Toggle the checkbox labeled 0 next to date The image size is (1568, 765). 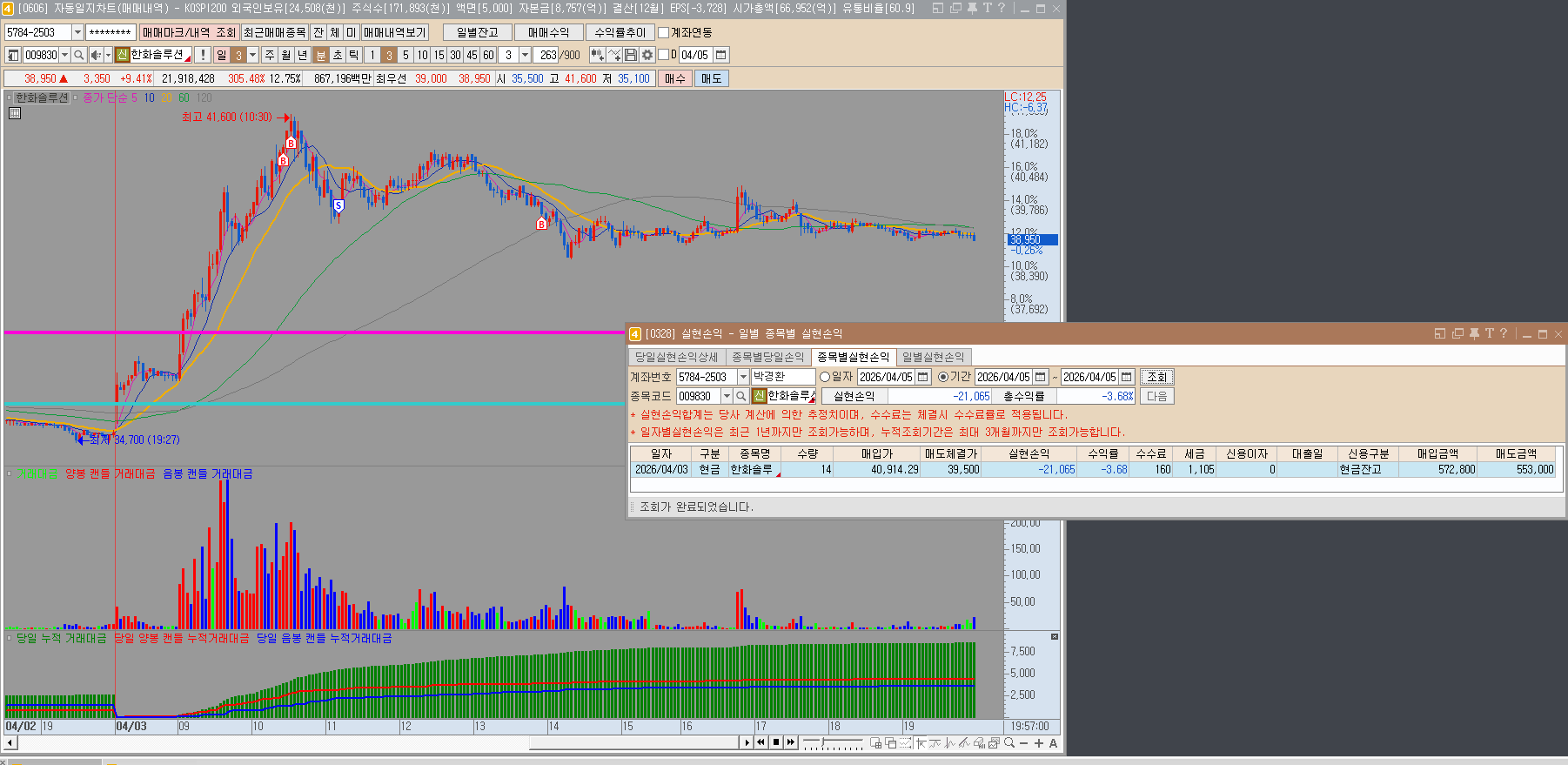pos(664,55)
